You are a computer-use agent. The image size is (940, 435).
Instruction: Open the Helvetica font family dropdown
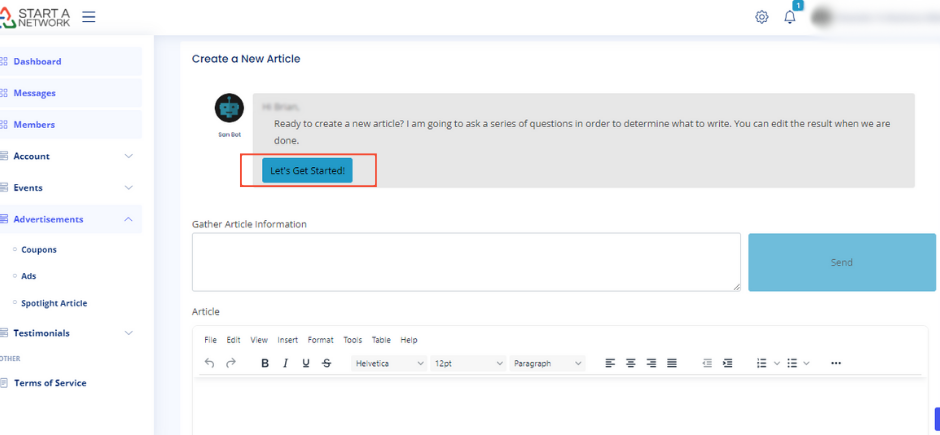[390, 363]
